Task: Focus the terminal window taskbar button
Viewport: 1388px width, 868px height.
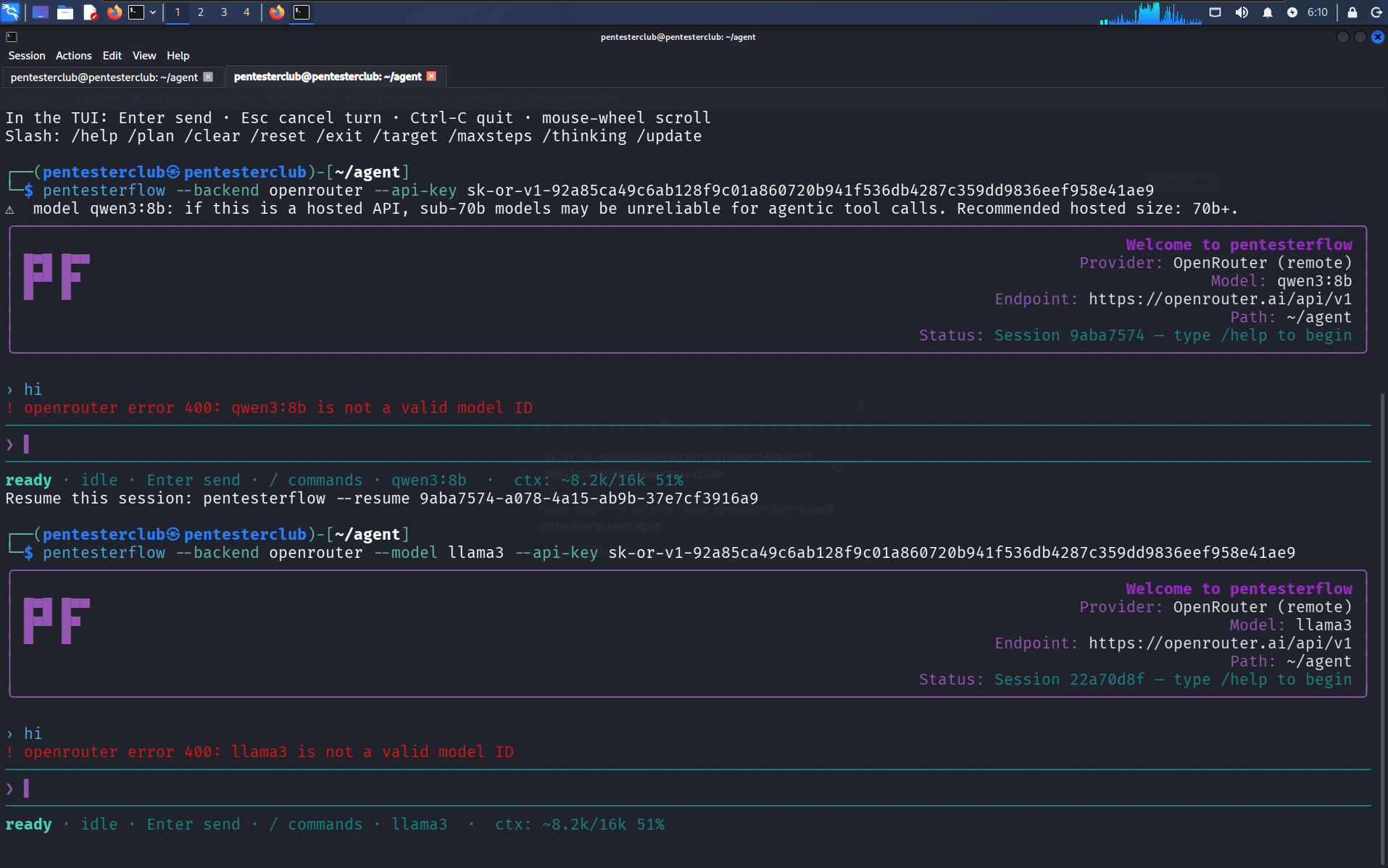Action: point(302,12)
